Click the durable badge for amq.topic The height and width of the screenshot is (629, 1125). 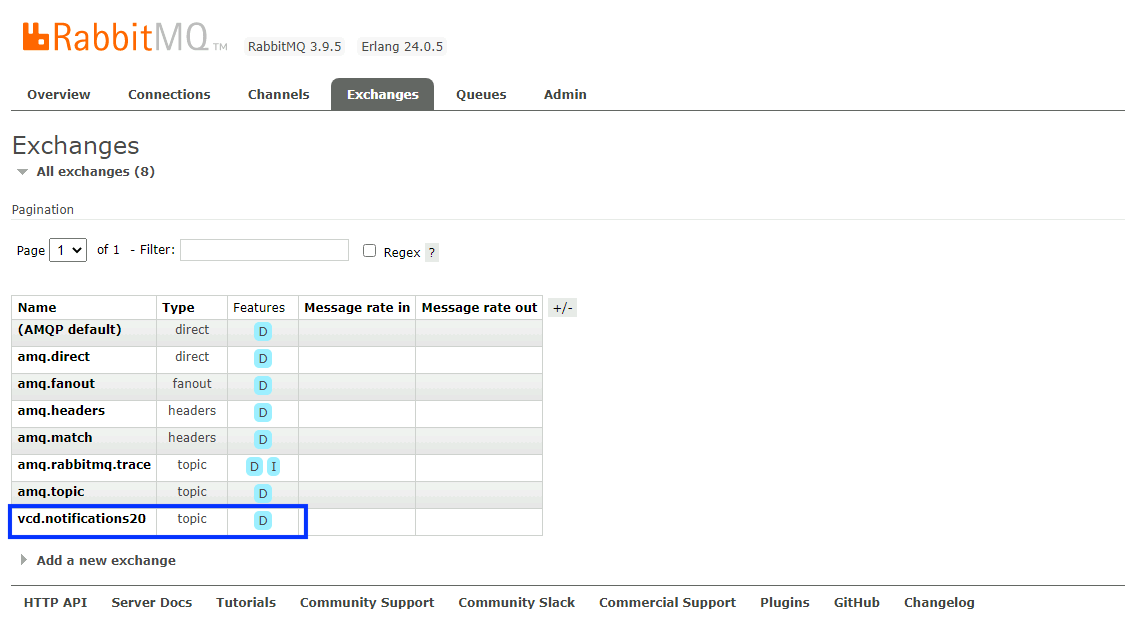(263, 493)
